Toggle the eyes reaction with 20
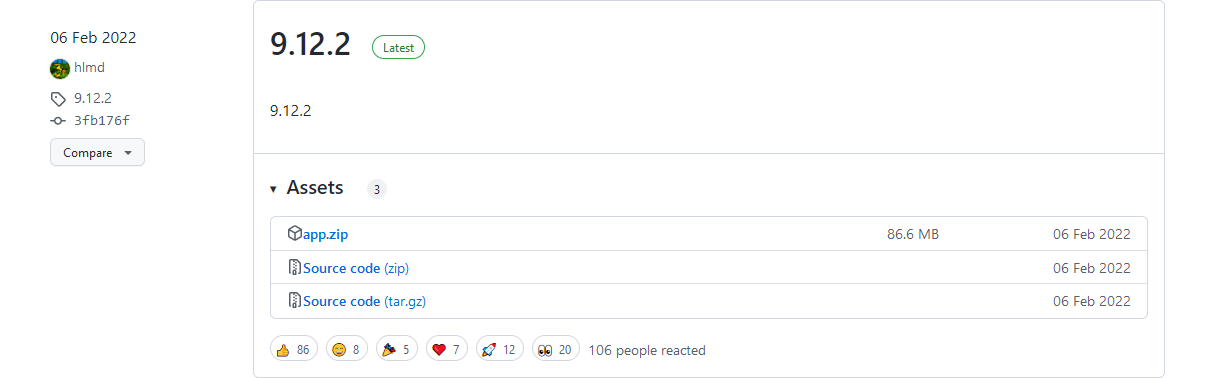 (x=556, y=349)
